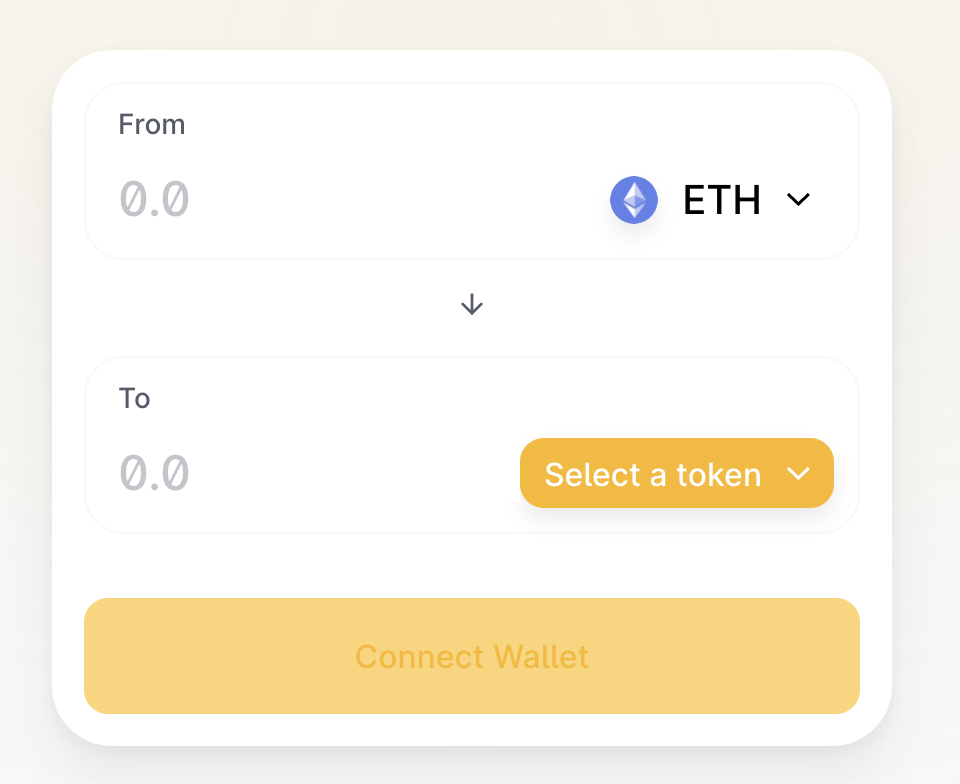The height and width of the screenshot is (784, 960).
Task: Click the To label
Action: [134, 398]
